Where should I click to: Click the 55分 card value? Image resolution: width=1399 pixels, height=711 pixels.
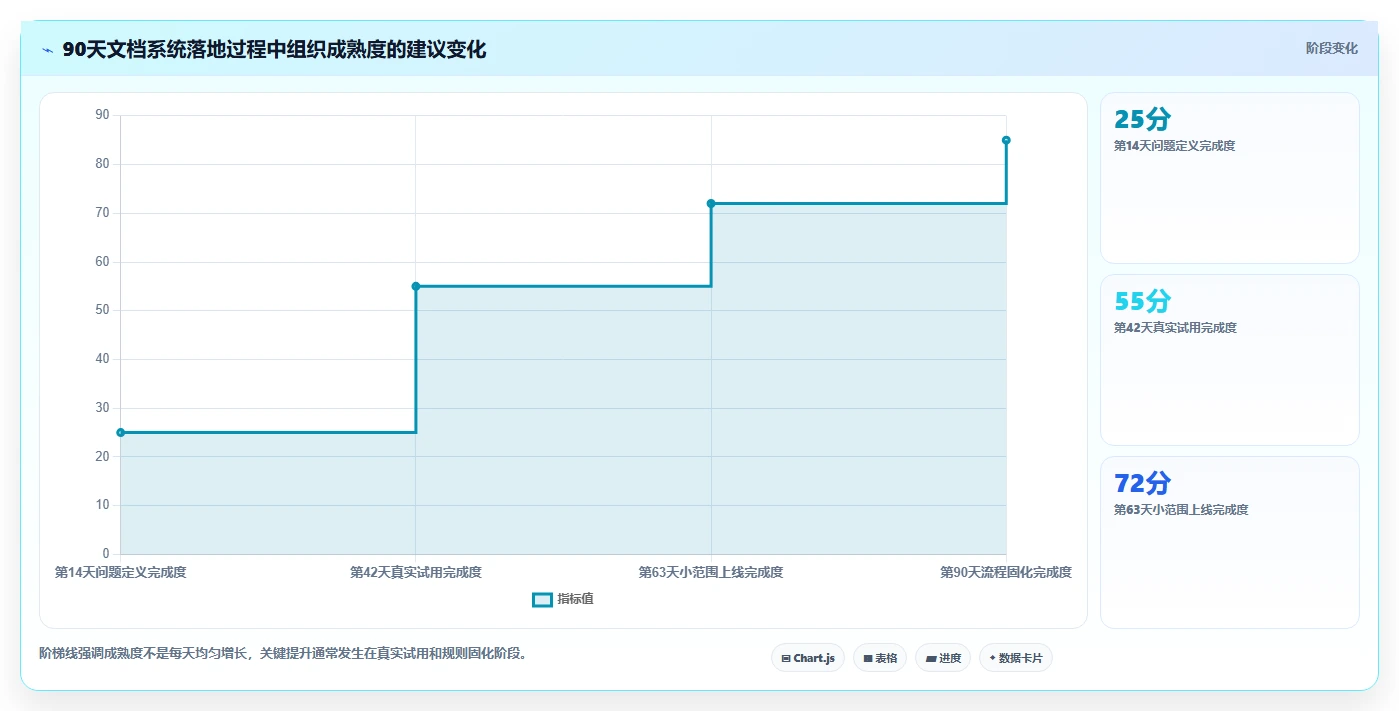[x=1142, y=301]
